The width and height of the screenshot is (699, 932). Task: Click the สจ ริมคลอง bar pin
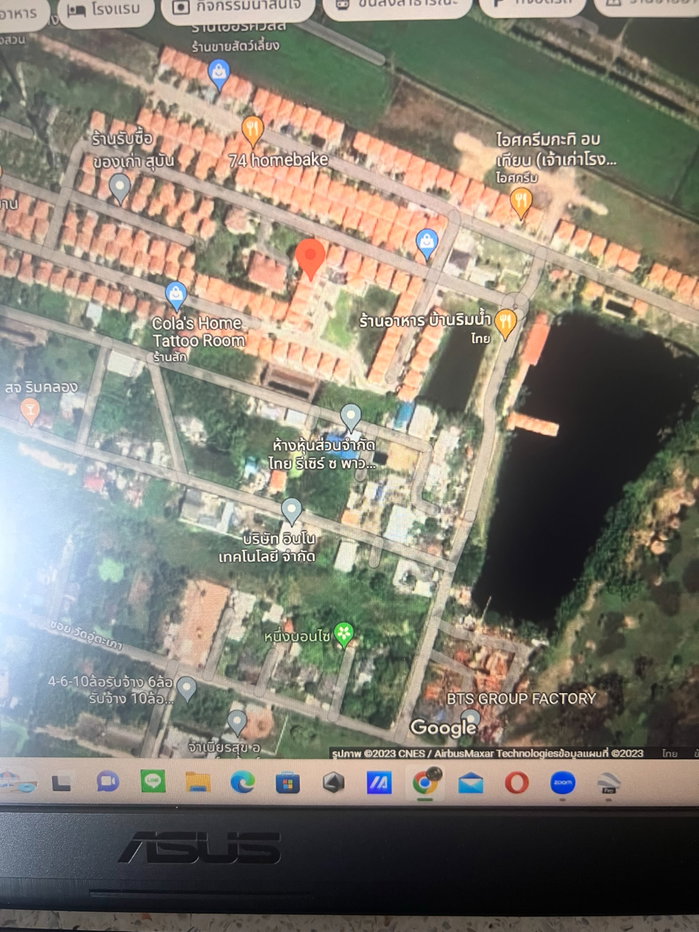(x=30, y=411)
